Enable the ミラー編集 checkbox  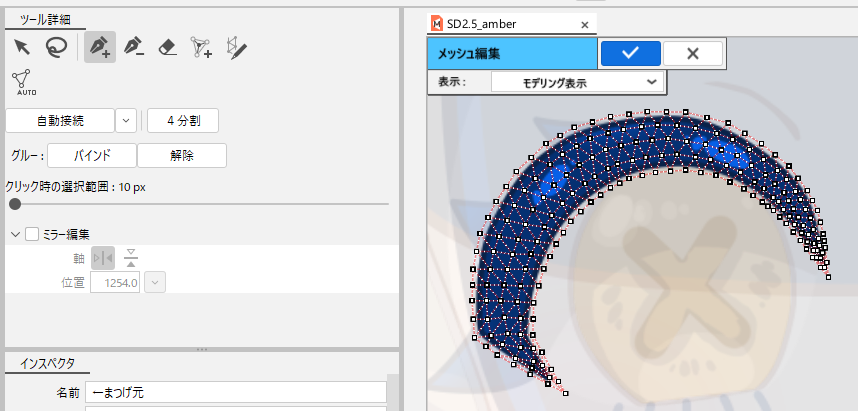tap(32, 234)
